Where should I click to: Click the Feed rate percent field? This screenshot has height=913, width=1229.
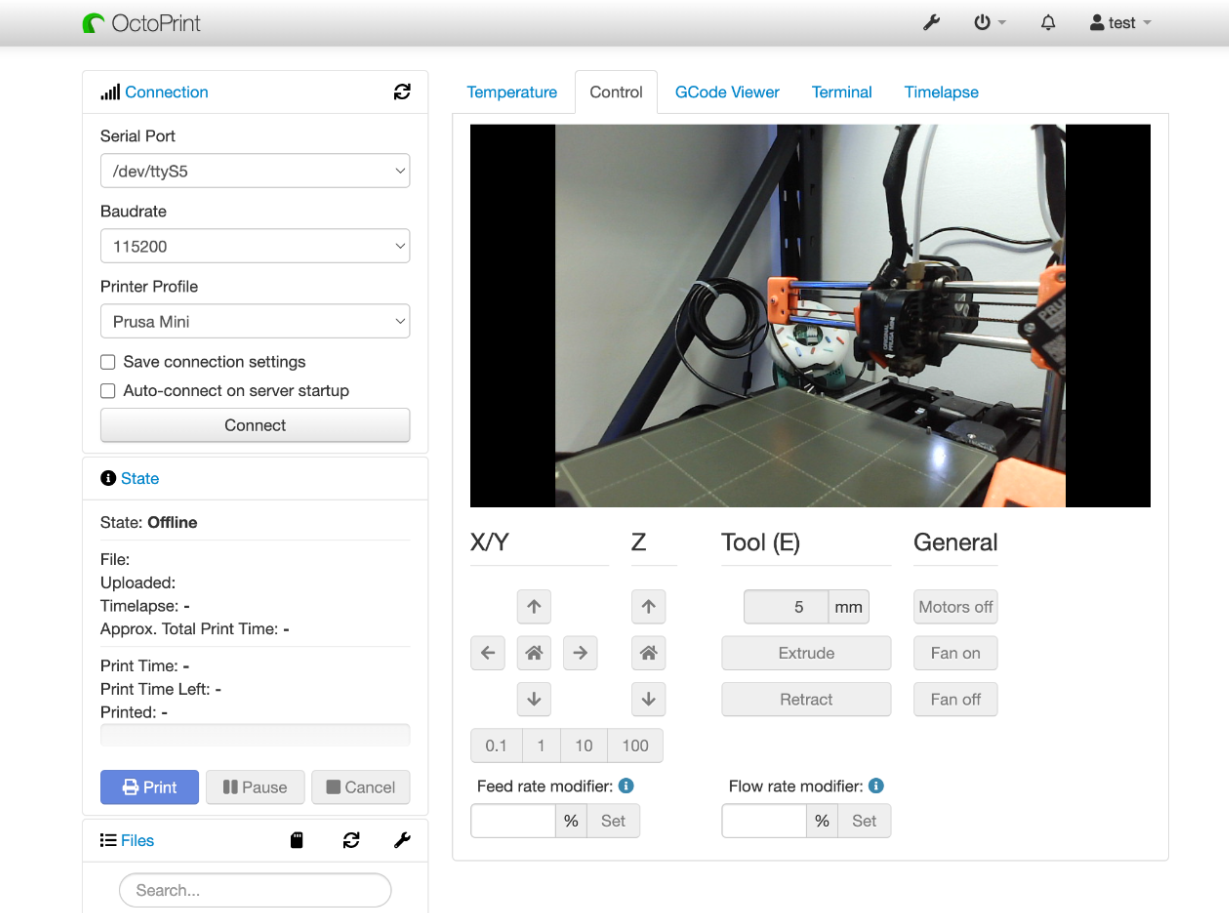tap(513, 821)
